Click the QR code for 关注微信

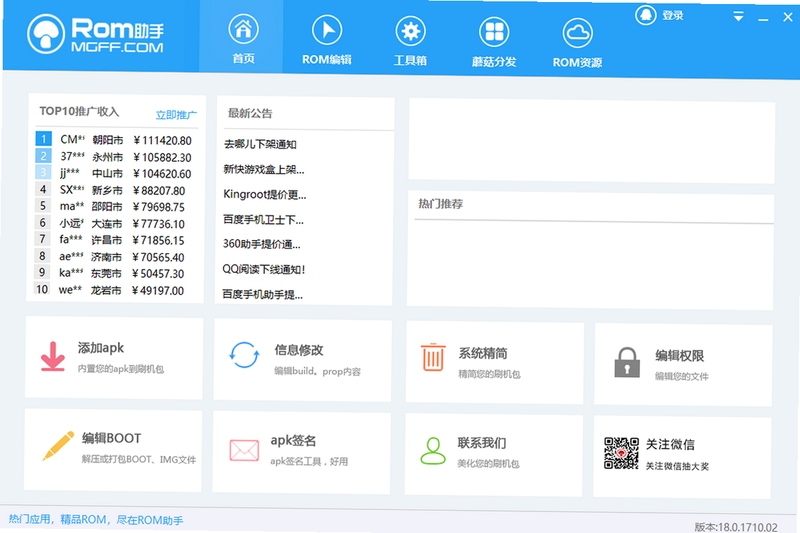[621, 453]
